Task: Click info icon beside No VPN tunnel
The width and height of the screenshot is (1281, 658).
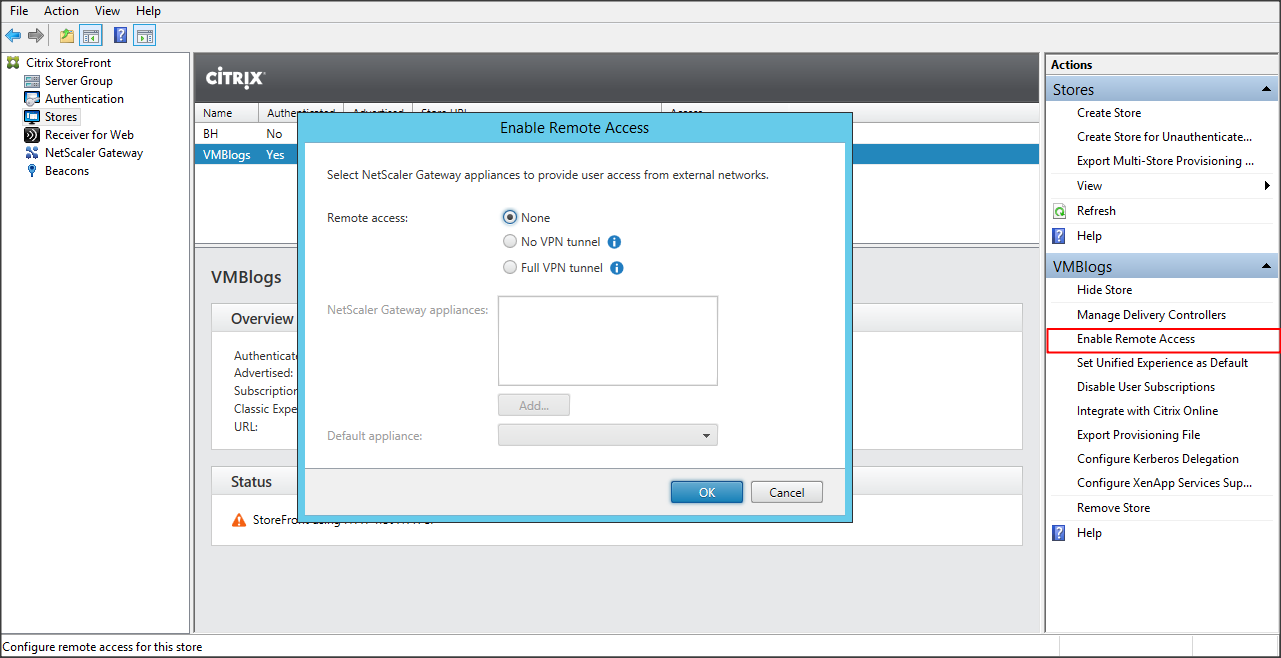Action: (x=615, y=242)
